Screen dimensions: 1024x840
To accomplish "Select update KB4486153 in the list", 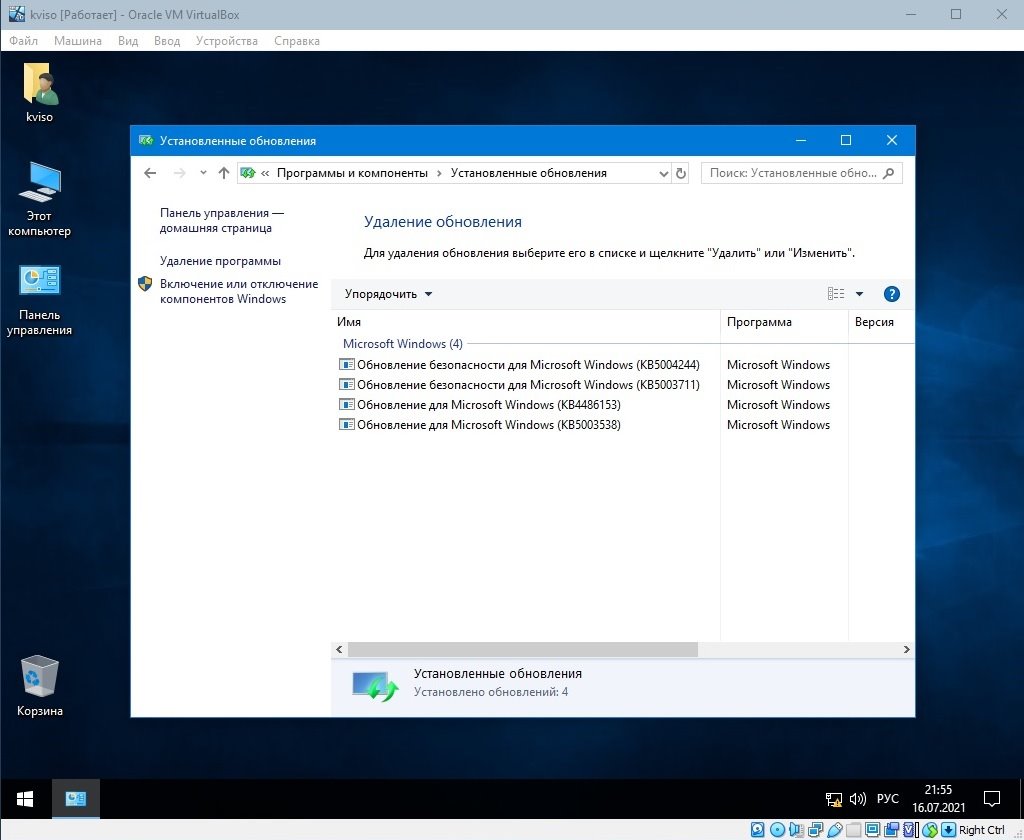I will 479,405.
